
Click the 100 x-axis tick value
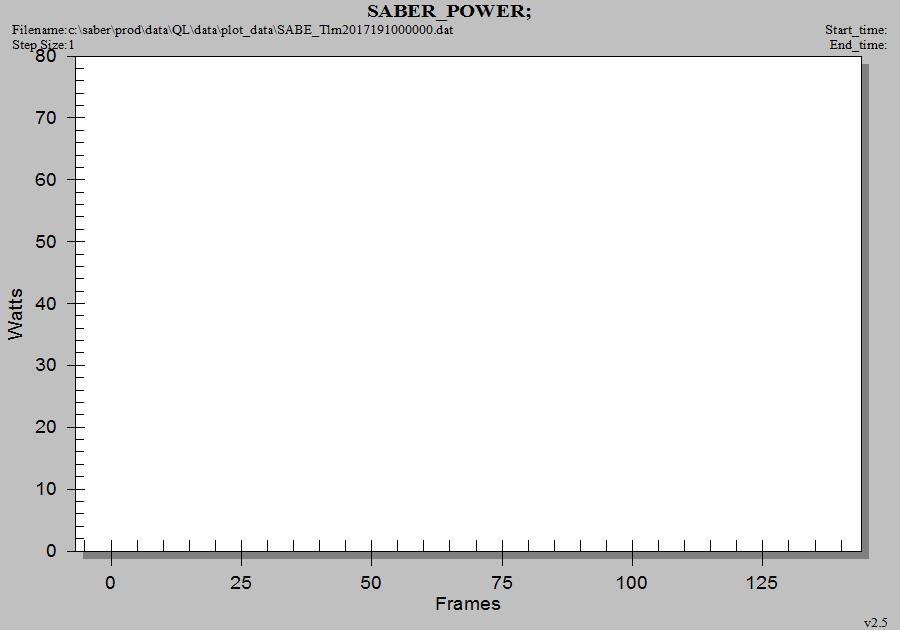pos(631,583)
